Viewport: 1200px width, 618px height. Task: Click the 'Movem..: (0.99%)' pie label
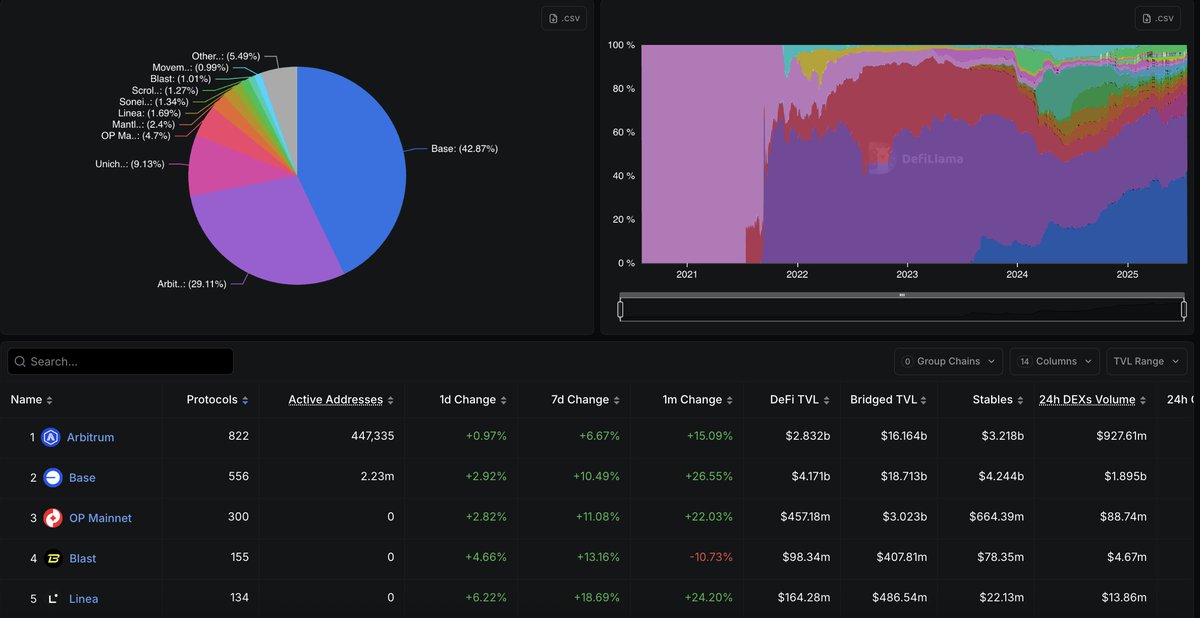tap(188, 67)
